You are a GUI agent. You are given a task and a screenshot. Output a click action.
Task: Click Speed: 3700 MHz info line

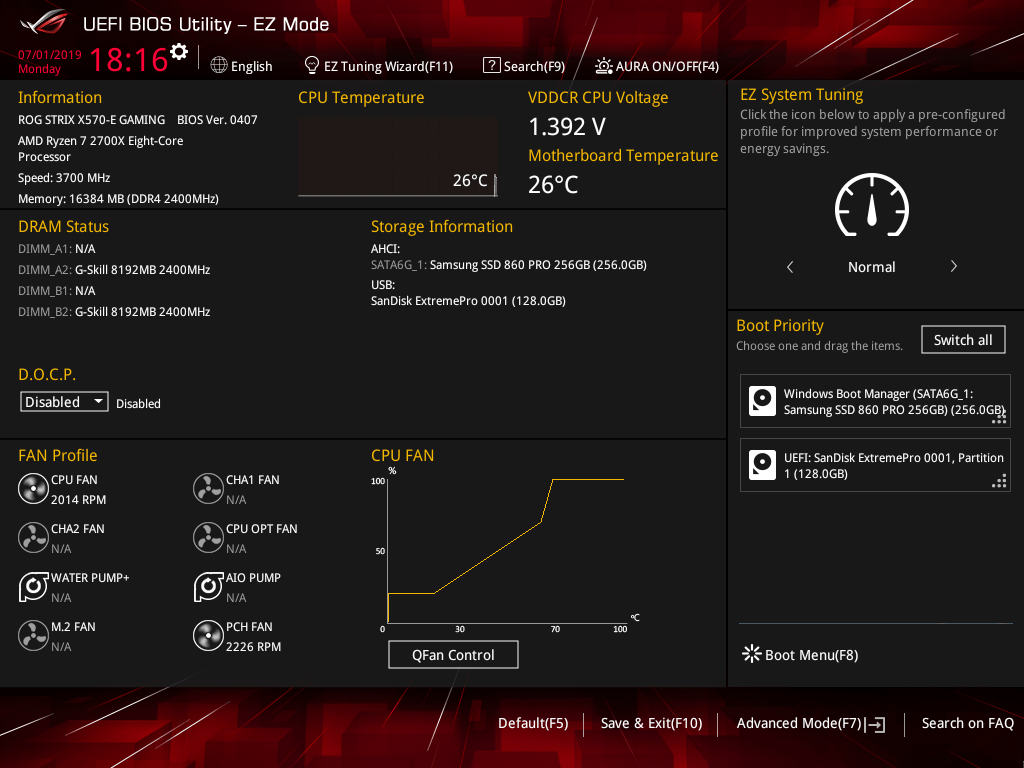64,178
